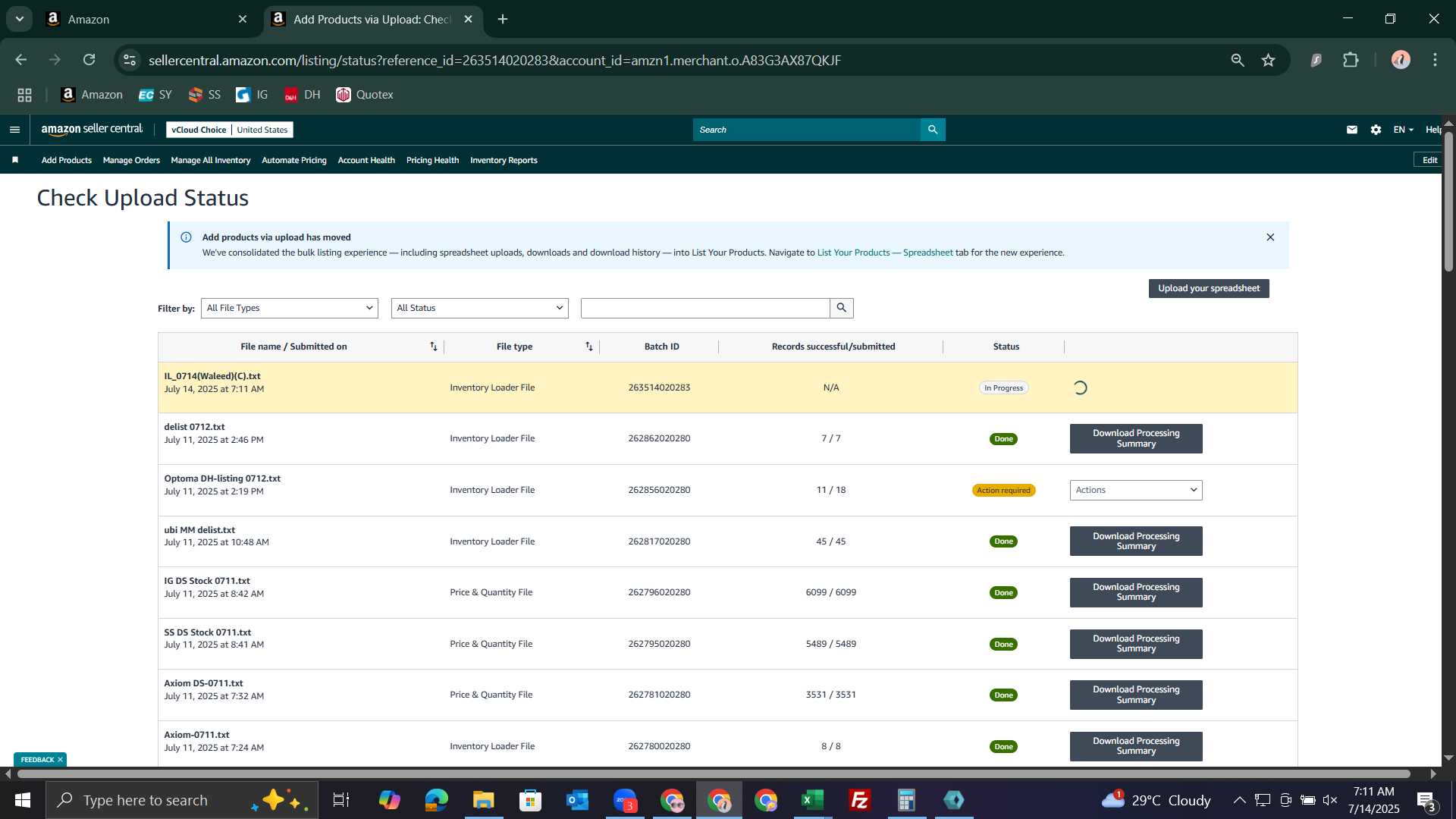Dismiss the info banner with the X

click(x=1270, y=237)
